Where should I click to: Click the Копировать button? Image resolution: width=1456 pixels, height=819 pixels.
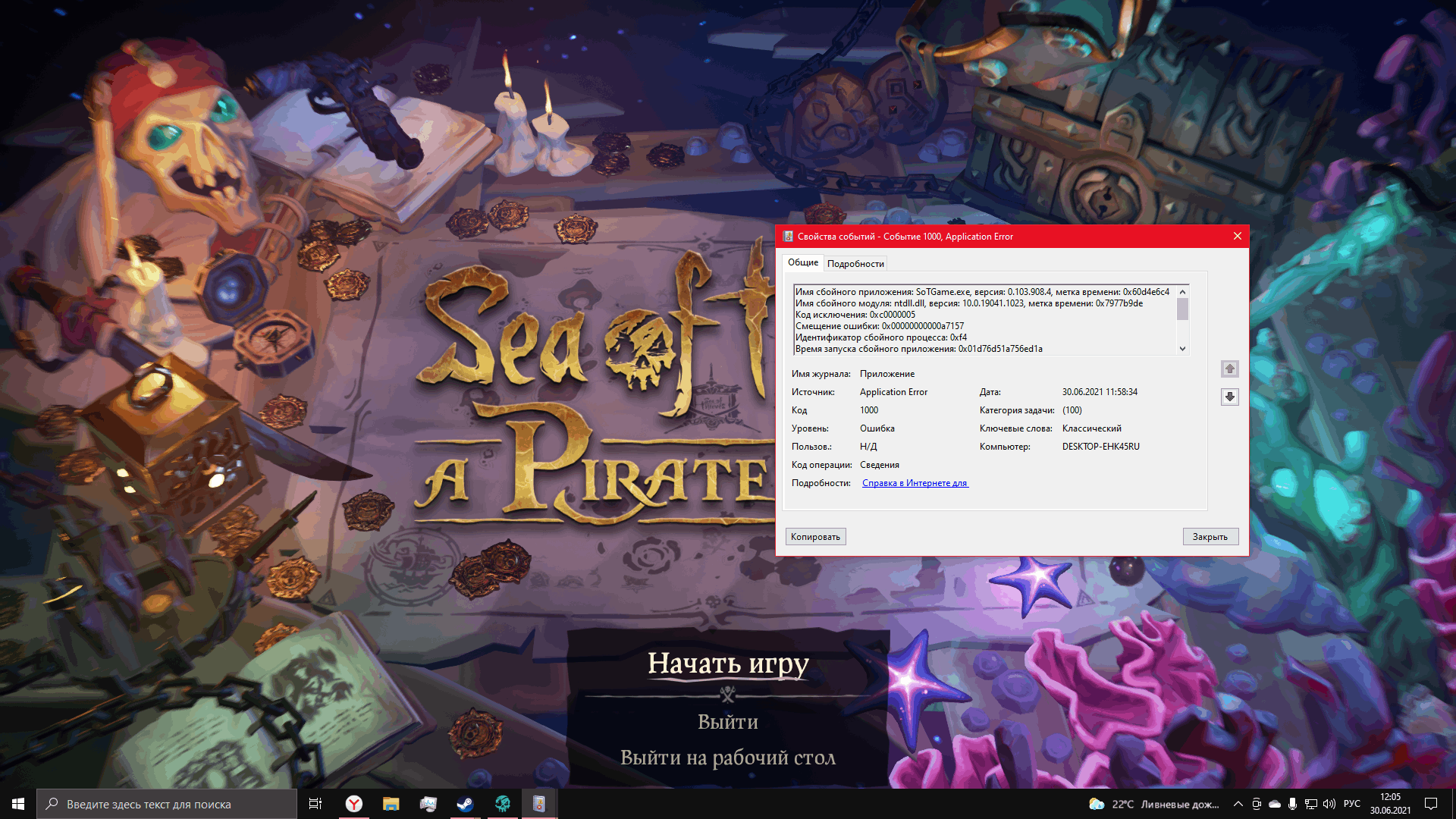point(815,537)
